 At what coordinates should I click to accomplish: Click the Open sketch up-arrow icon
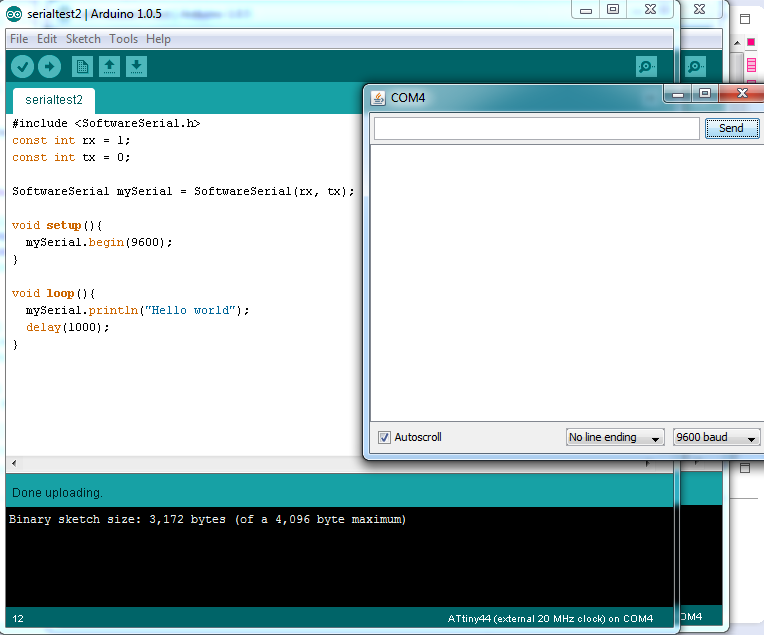109,67
